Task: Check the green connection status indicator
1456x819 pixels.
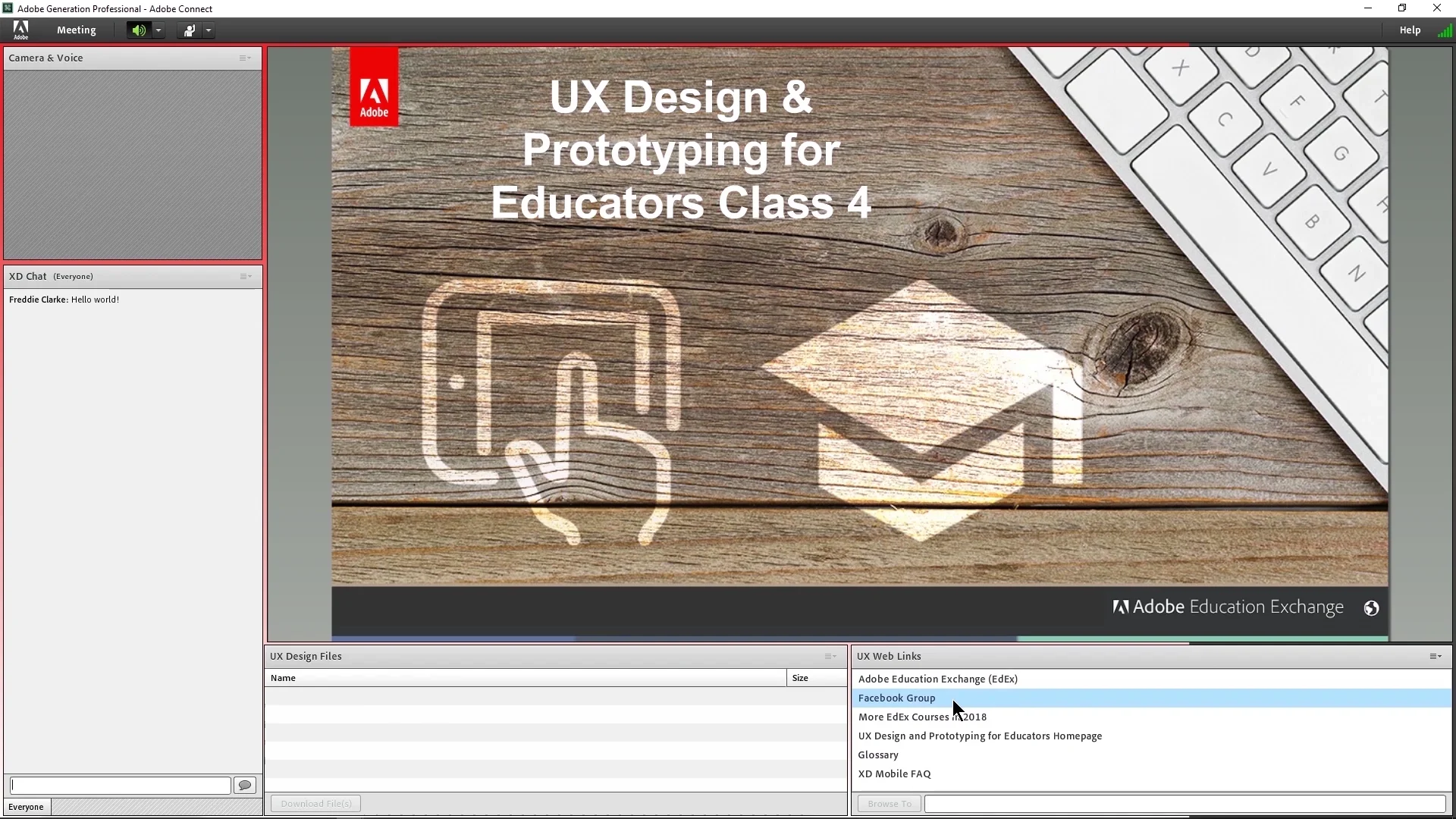Action: tap(1445, 30)
